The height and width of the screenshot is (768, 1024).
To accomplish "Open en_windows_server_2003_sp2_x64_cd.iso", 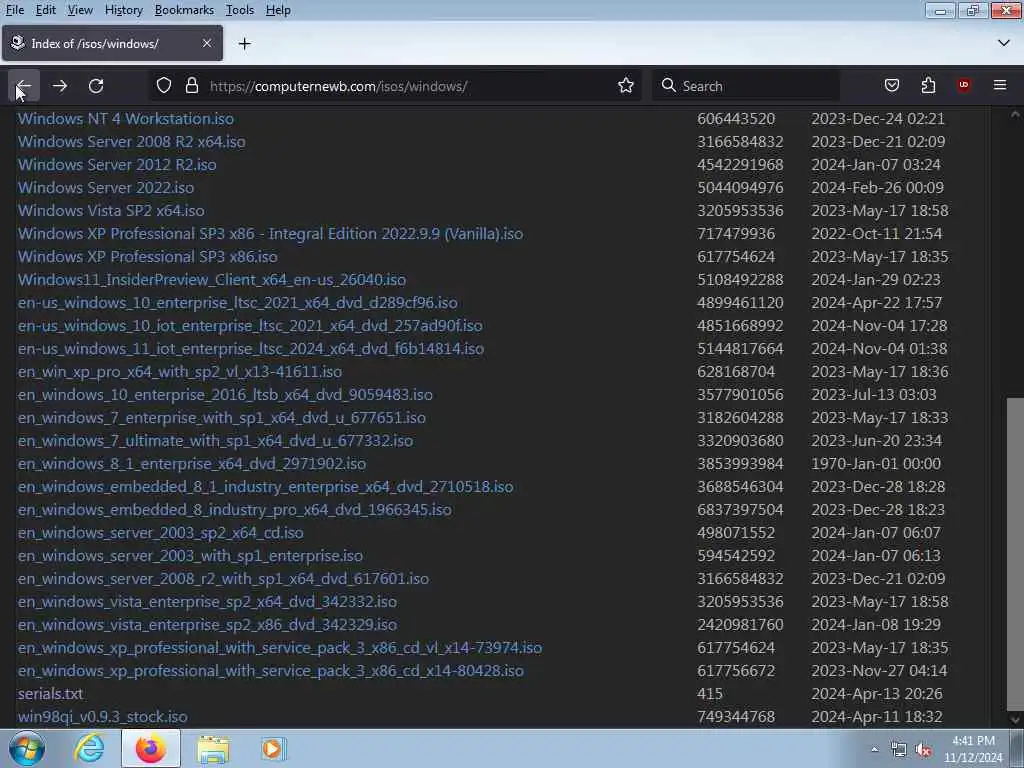I will point(161,533).
